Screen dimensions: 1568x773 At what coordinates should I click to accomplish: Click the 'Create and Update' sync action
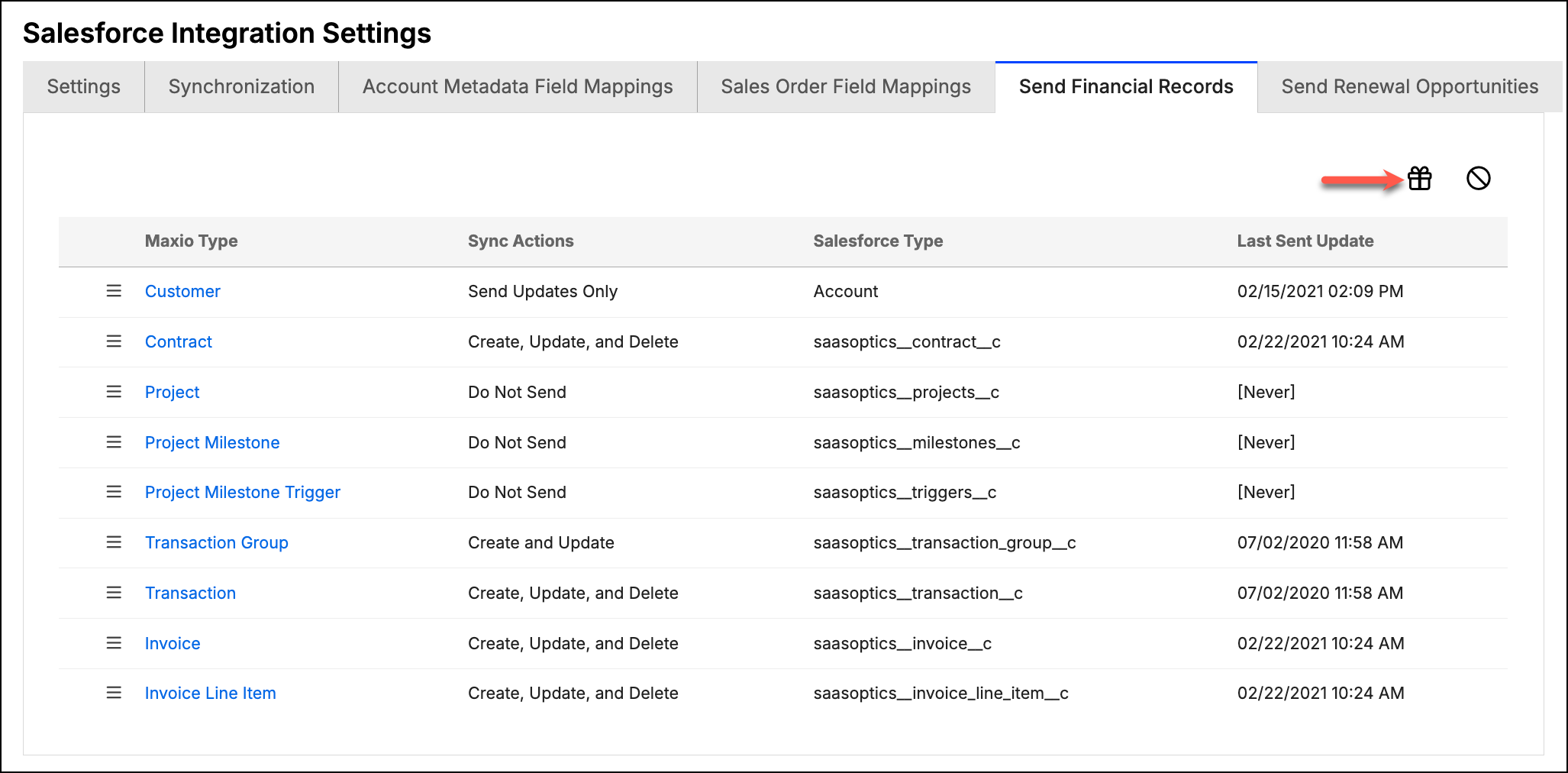click(541, 542)
